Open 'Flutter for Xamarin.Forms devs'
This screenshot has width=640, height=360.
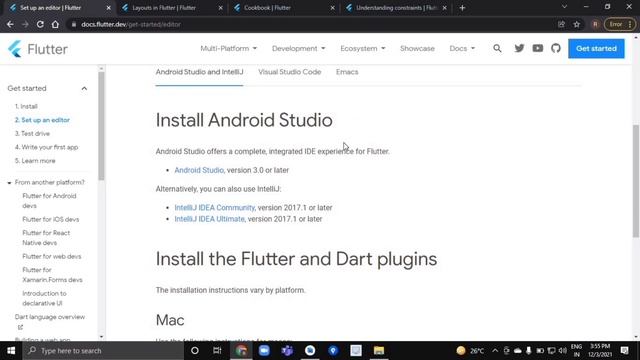52,275
